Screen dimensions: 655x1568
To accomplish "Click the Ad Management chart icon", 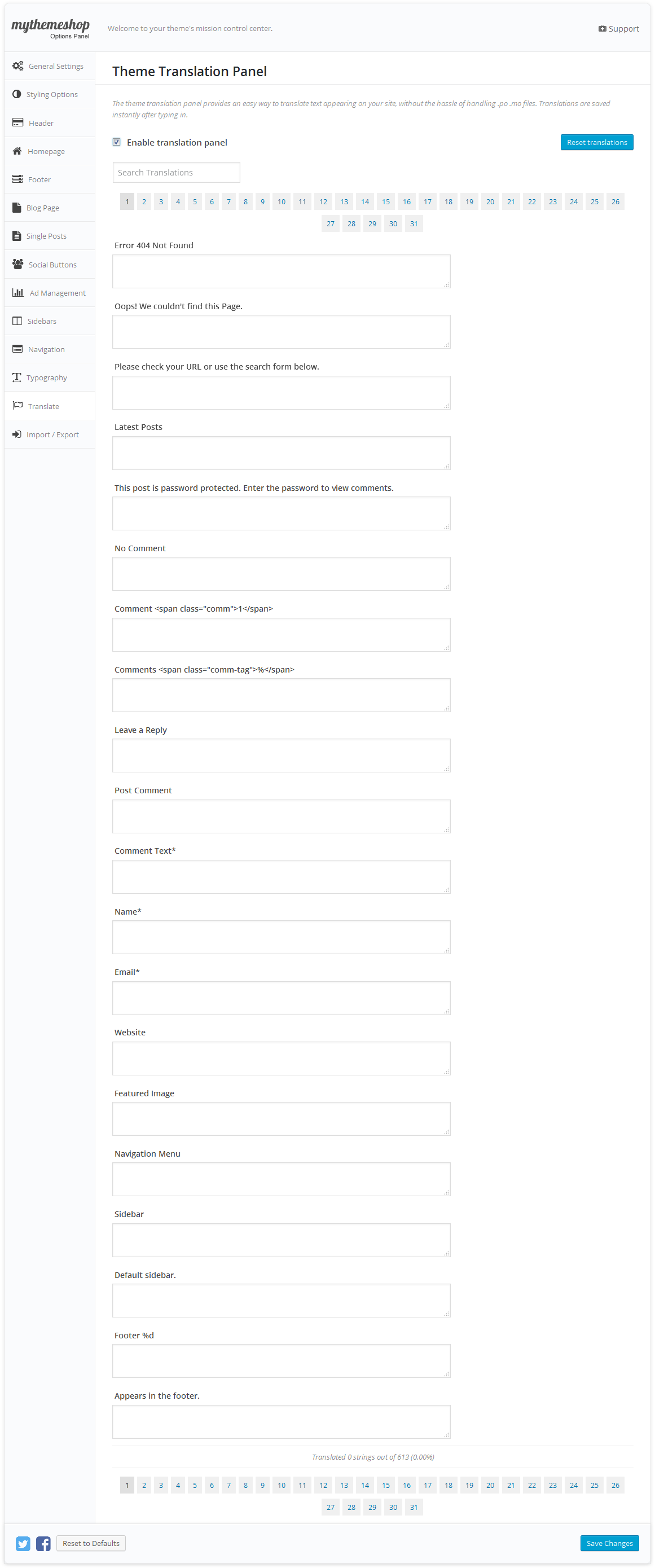I will (x=17, y=293).
